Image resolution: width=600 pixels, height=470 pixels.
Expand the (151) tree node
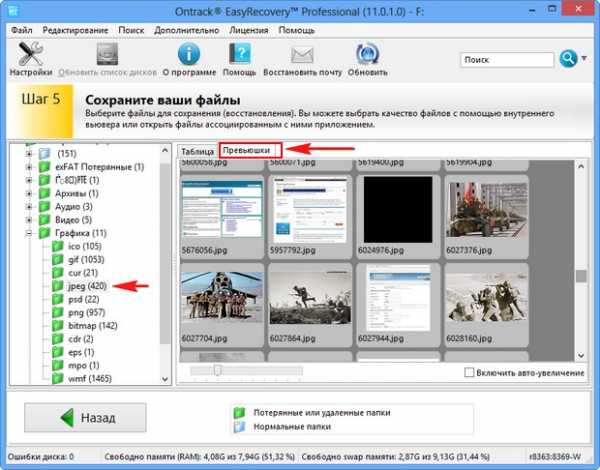[x=29, y=153]
